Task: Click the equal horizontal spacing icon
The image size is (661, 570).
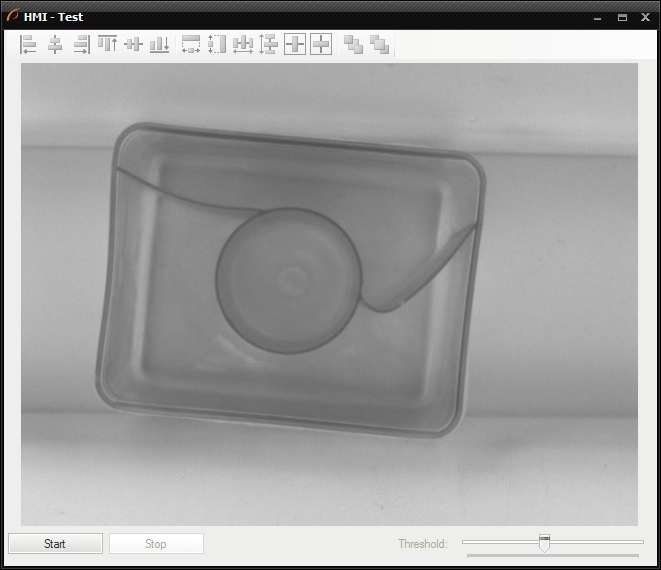Action: [243, 44]
